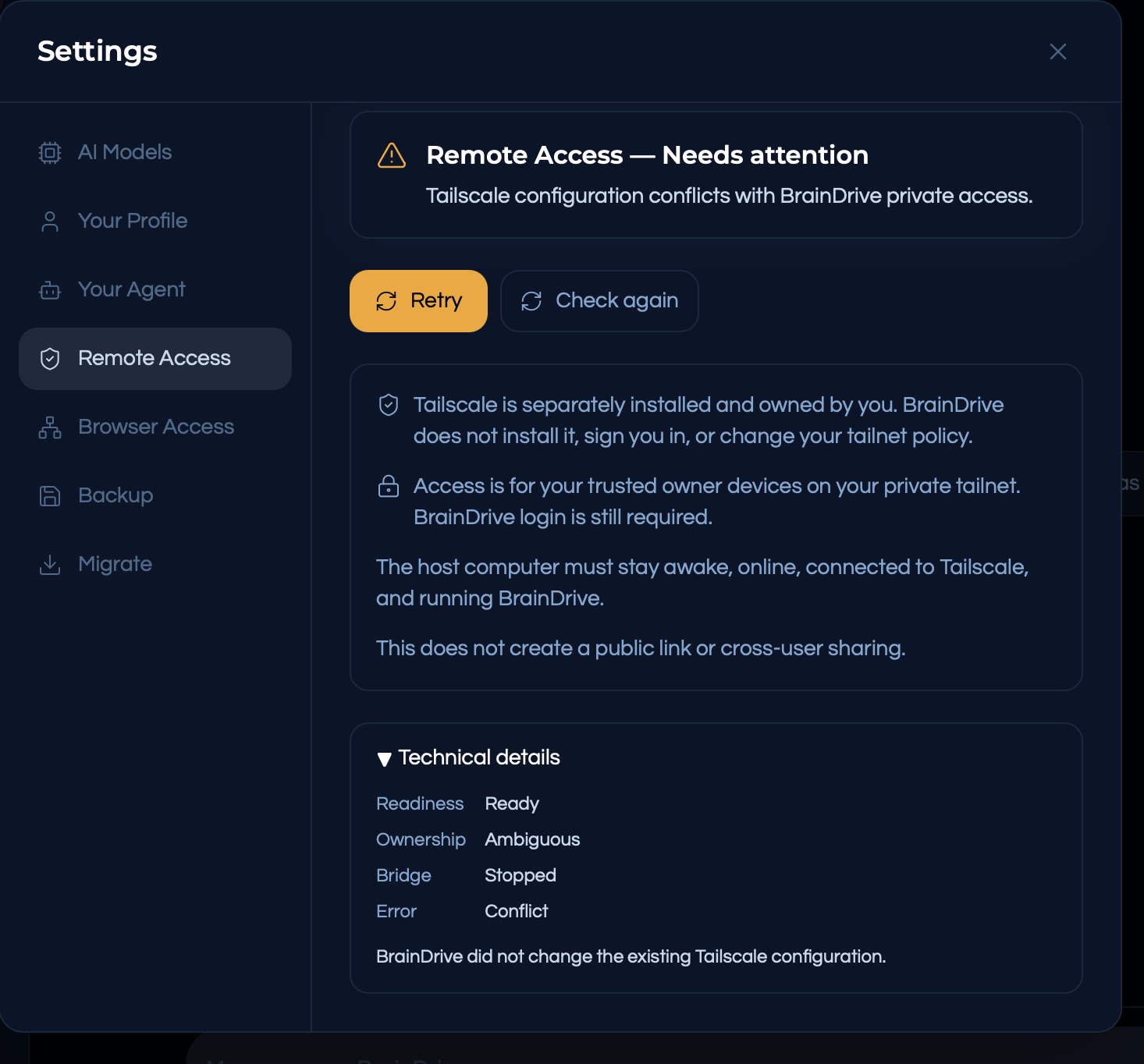Click the padlock icon beside Access note
Screen dimensions: 1144x1064
389,486
